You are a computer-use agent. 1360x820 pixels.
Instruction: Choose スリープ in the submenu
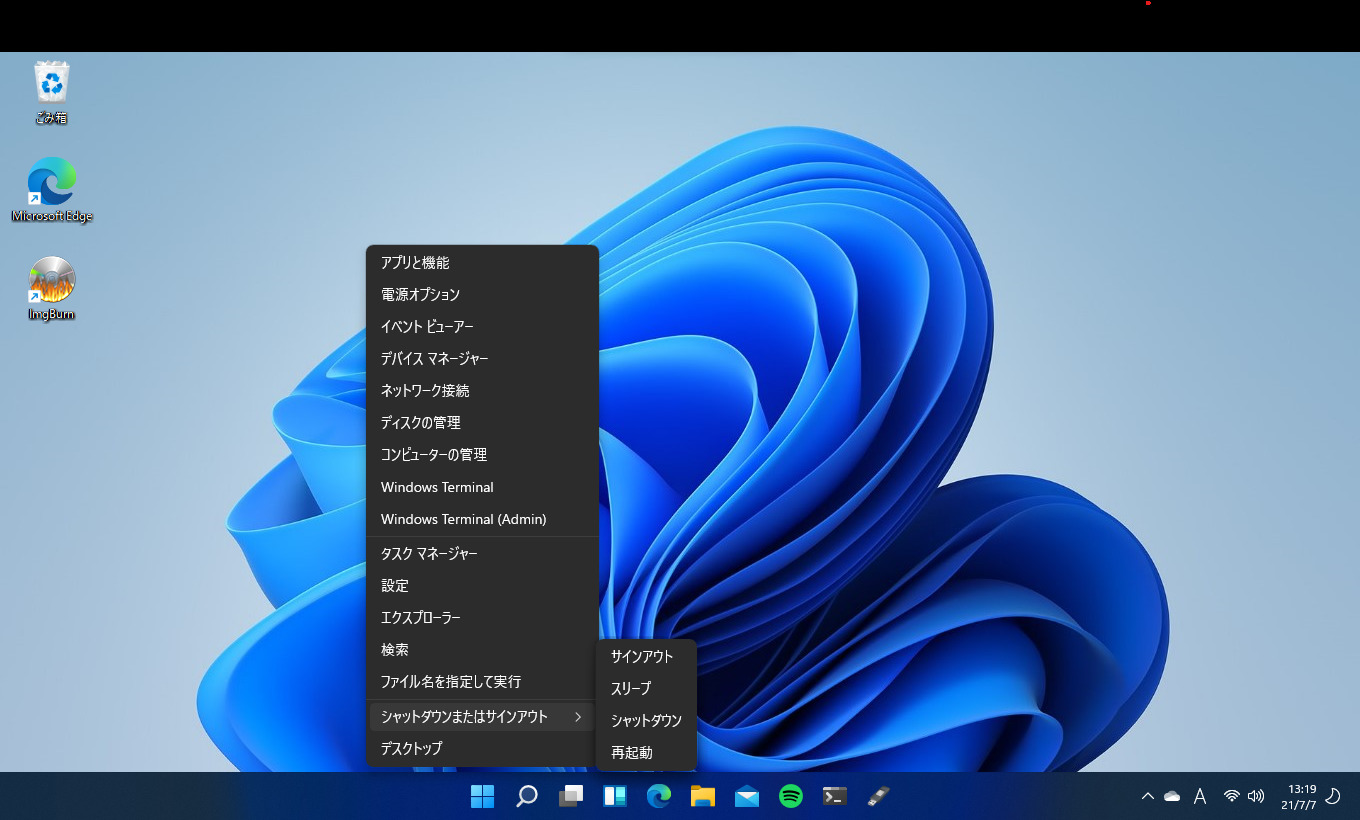click(x=631, y=688)
